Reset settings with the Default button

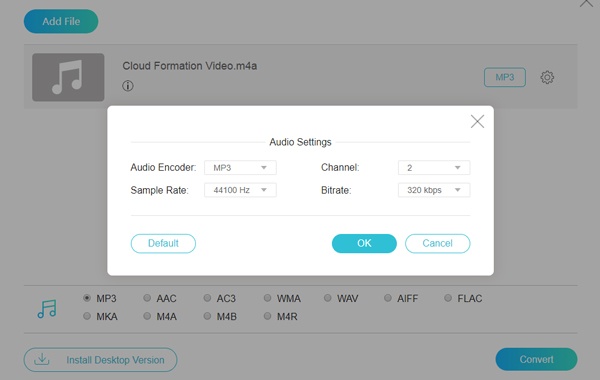coord(163,243)
